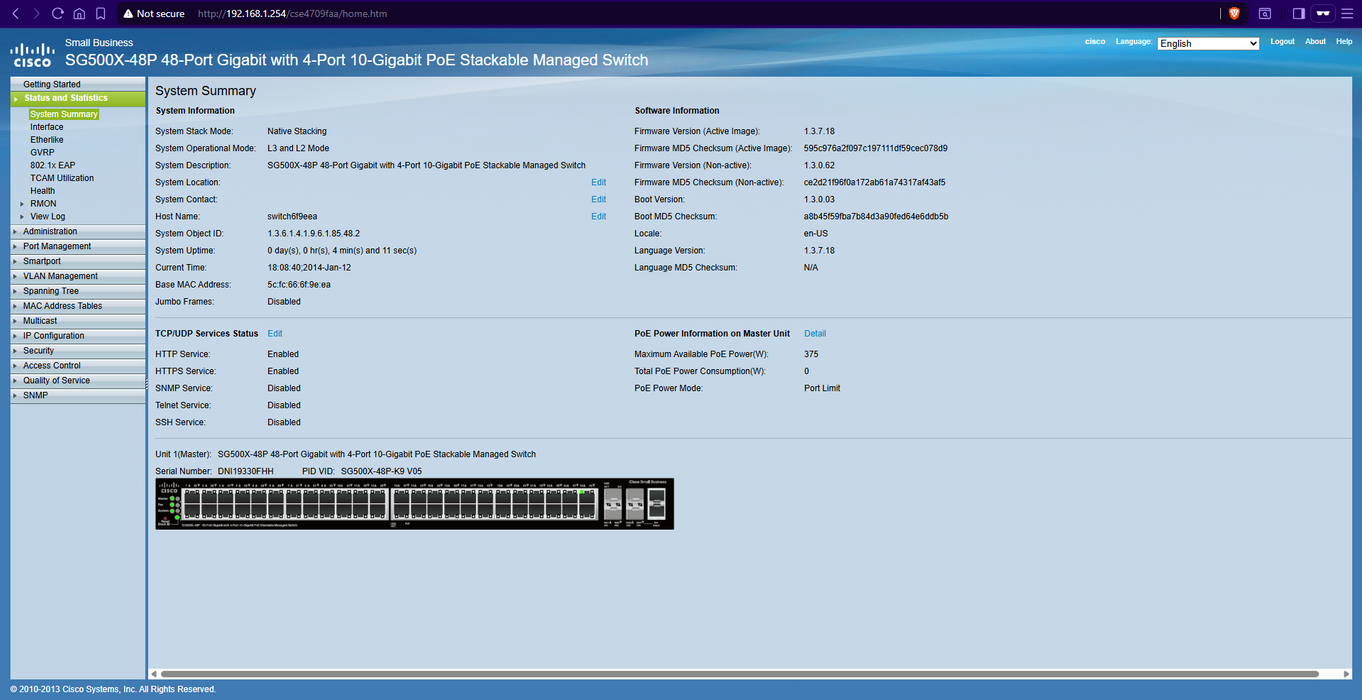The width and height of the screenshot is (1362, 700).
Task: Open the Brave Shields lion icon
Action: pos(1233,14)
